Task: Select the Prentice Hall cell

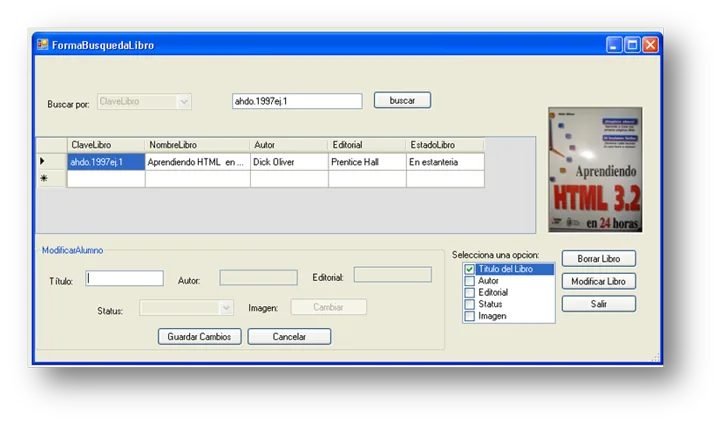Action: pyautogui.click(x=367, y=162)
